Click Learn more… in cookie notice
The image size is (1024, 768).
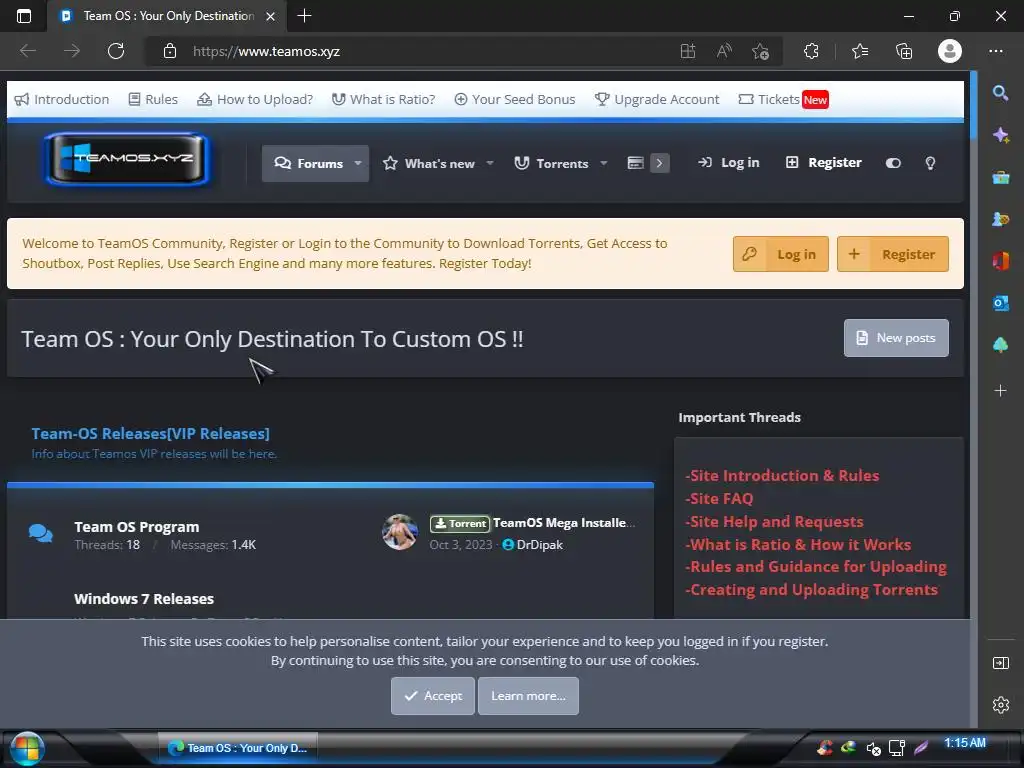click(x=528, y=696)
